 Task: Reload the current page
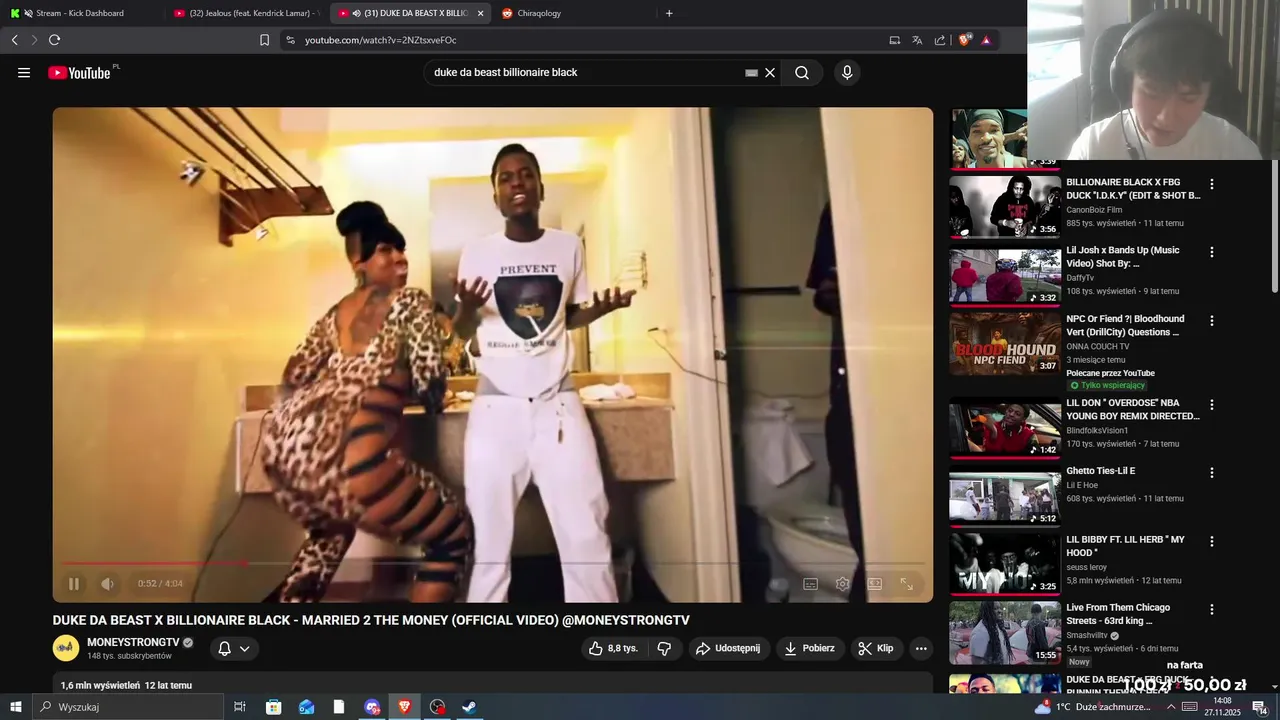point(54,40)
